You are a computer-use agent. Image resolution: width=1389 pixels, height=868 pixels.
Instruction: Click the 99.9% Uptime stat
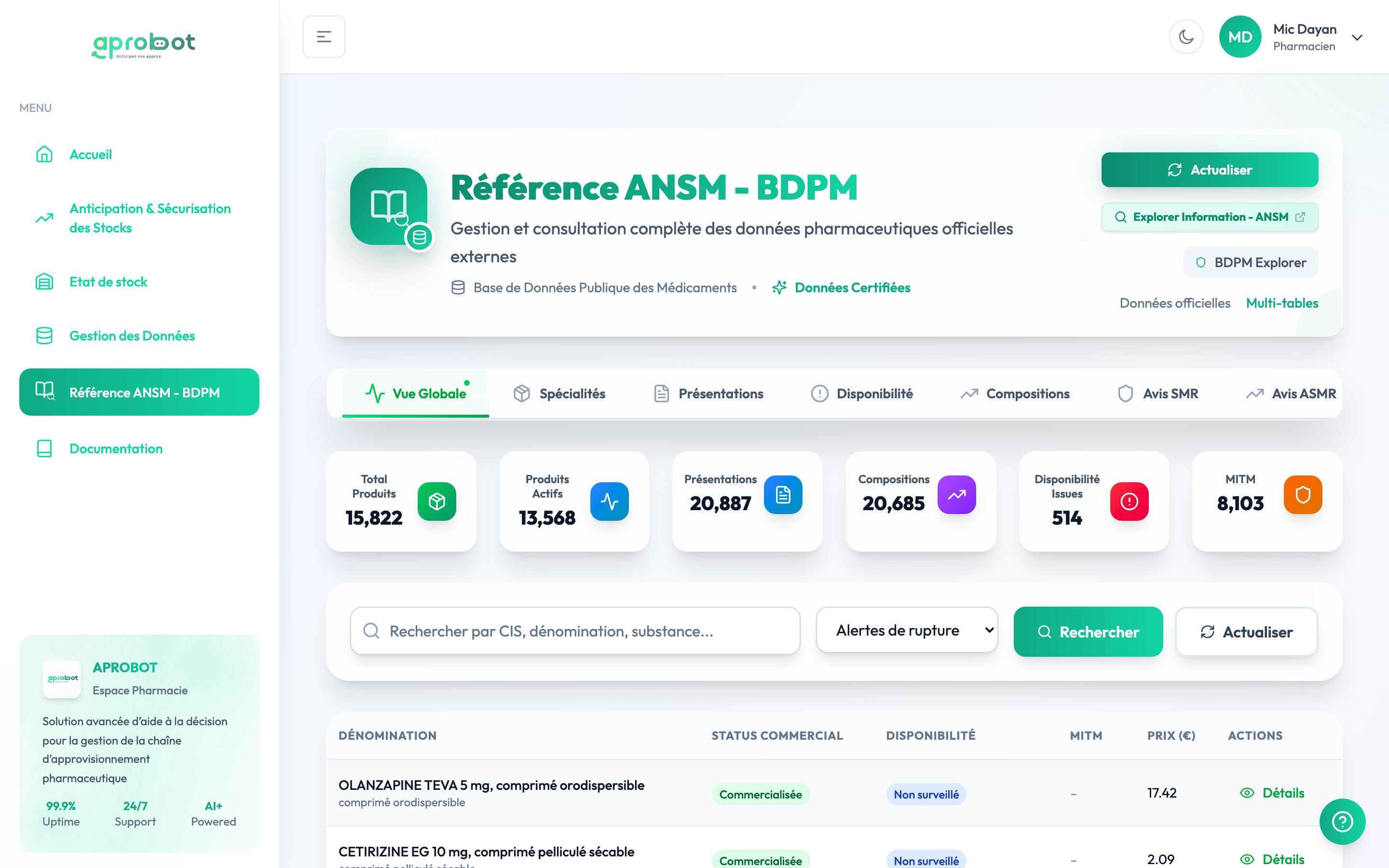click(61, 814)
